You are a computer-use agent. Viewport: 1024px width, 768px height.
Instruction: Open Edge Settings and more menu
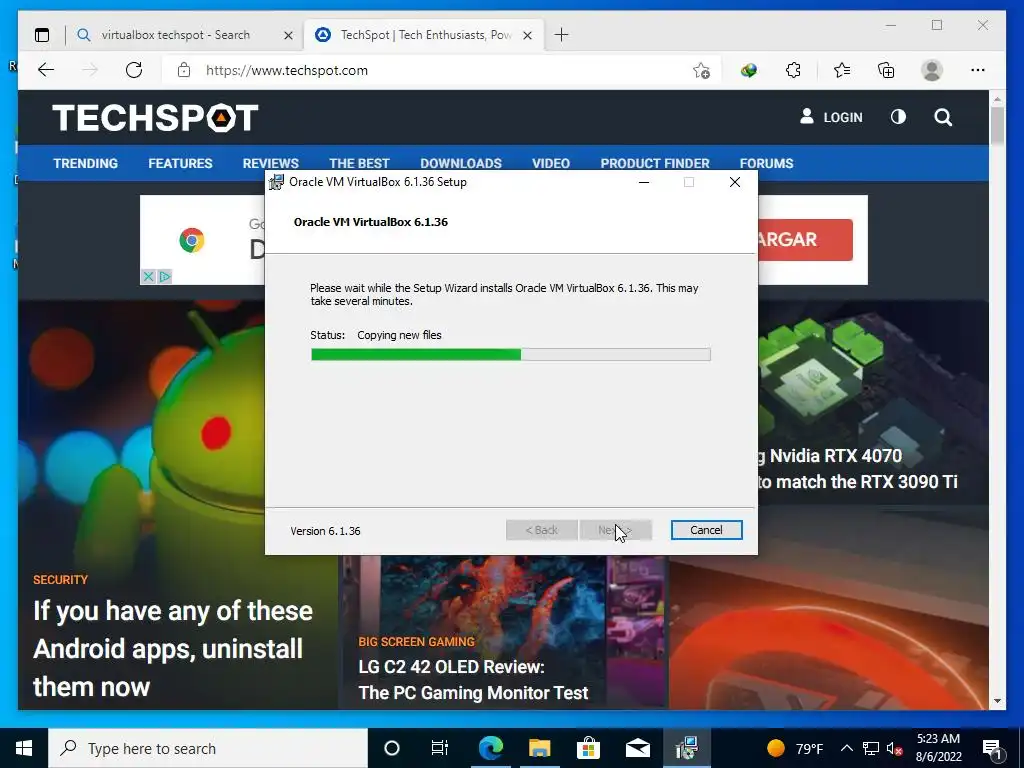(978, 70)
